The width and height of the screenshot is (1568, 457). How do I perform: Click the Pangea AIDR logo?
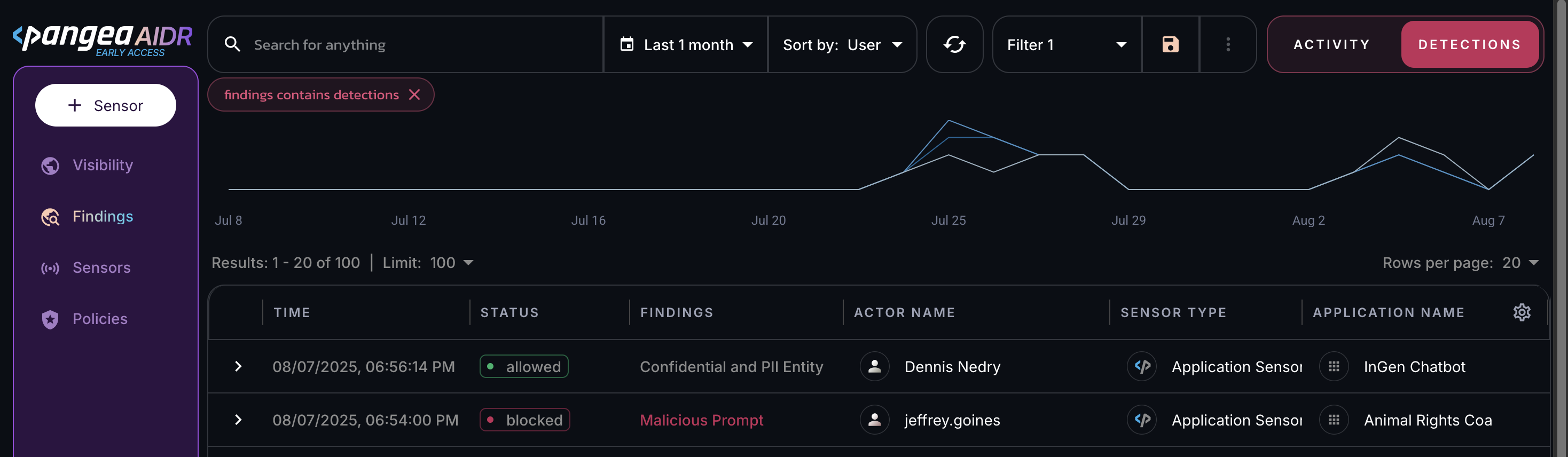click(x=102, y=40)
